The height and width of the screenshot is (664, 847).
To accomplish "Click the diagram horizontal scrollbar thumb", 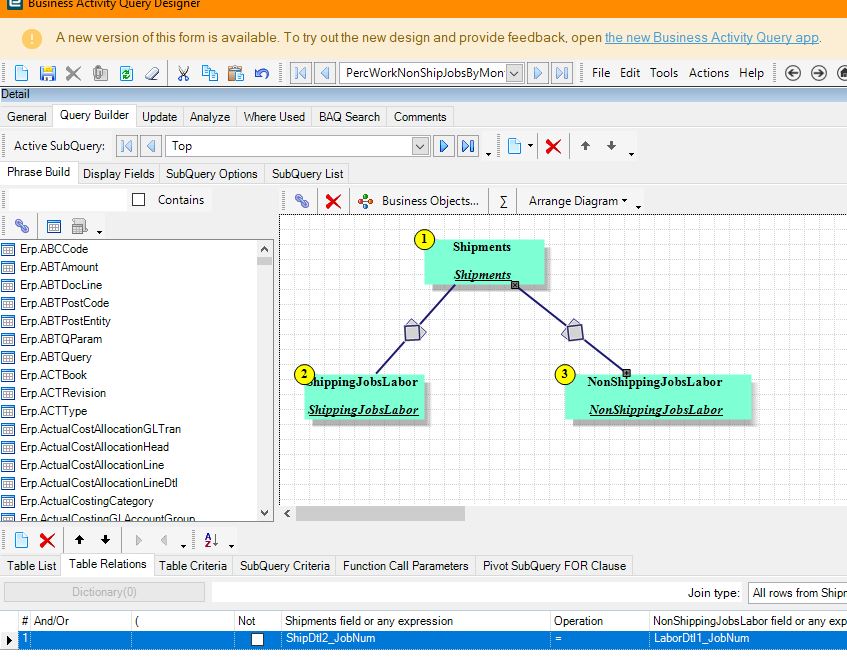I will [380, 513].
